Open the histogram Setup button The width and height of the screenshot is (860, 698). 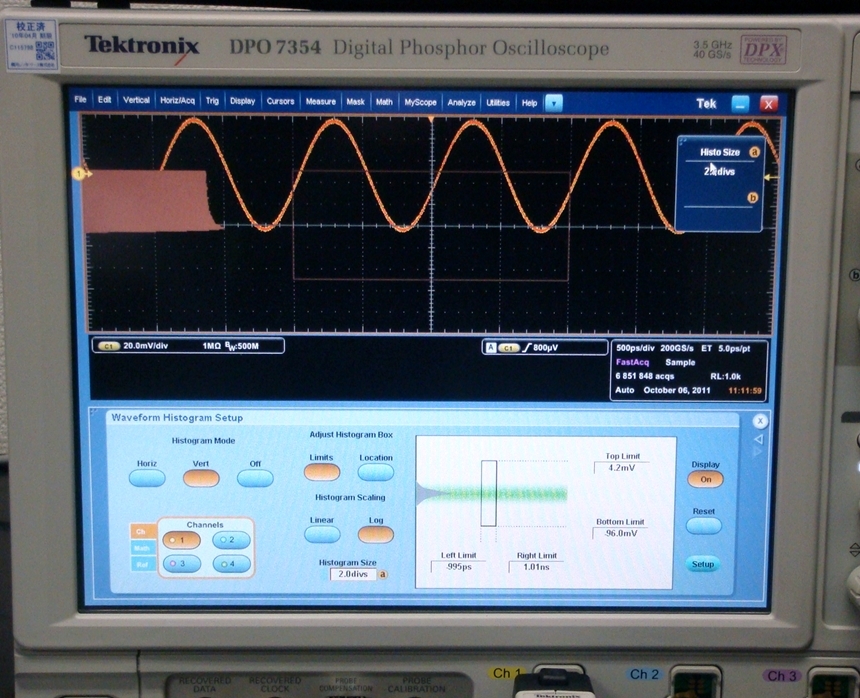pyautogui.click(x=703, y=564)
